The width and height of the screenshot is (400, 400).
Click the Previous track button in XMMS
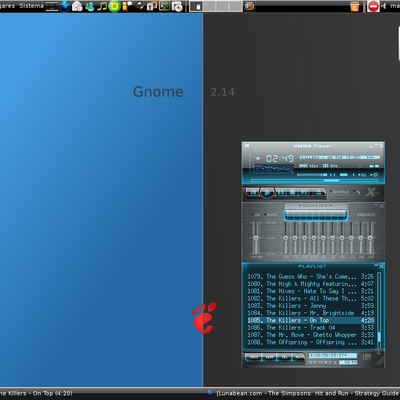(x=253, y=192)
